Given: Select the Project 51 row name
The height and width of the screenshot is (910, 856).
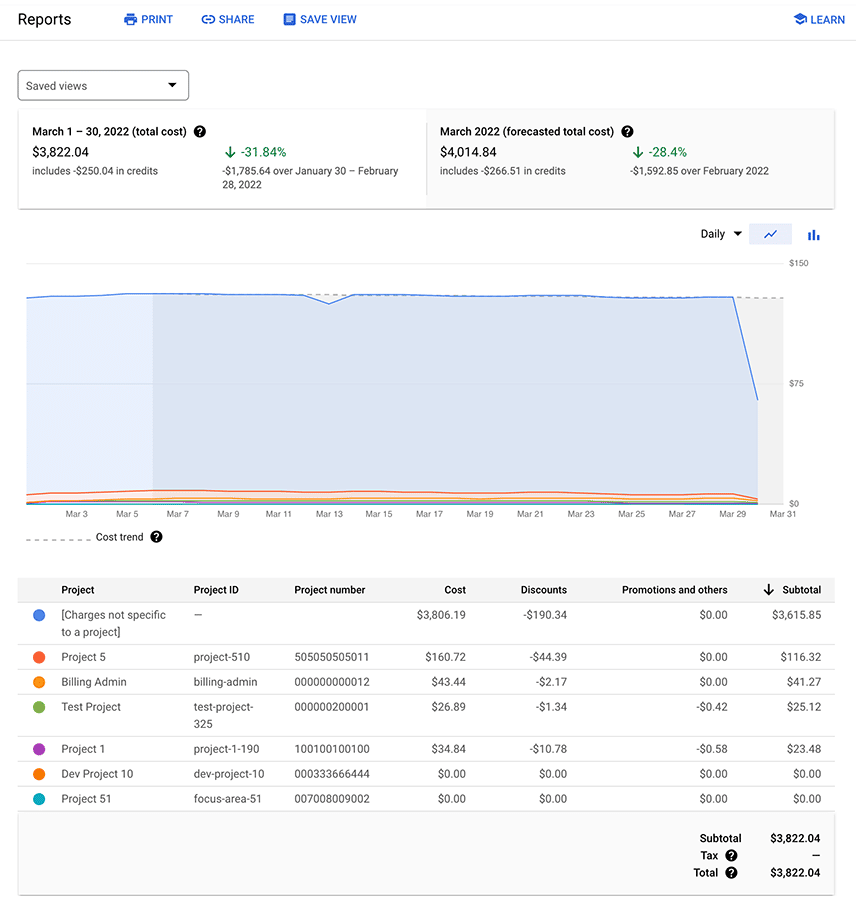Looking at the screenshot, I should pos(86,799).
